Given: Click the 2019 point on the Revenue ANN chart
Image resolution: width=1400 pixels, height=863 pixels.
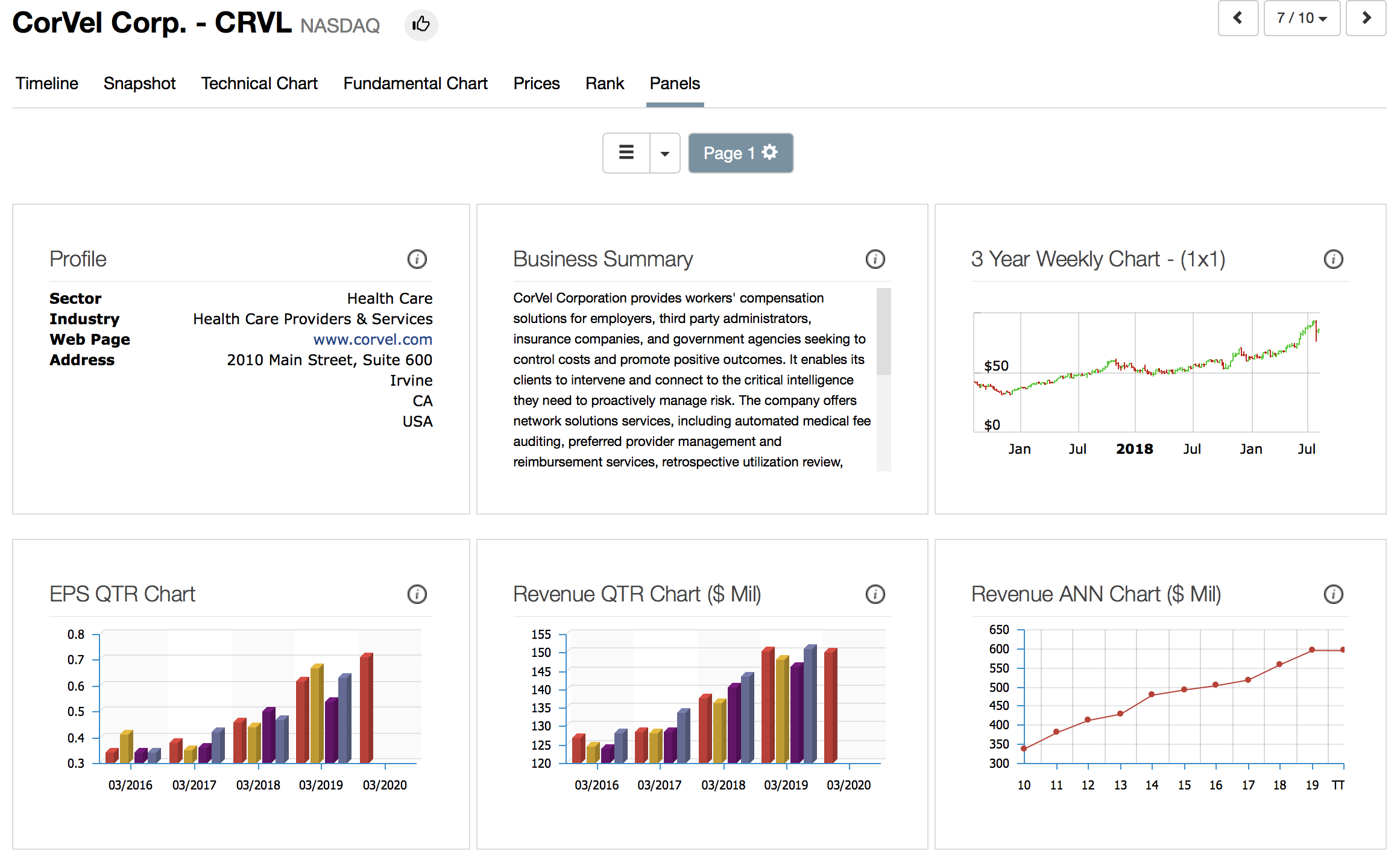Looking at the screenshot, I should coord(1312,650).
